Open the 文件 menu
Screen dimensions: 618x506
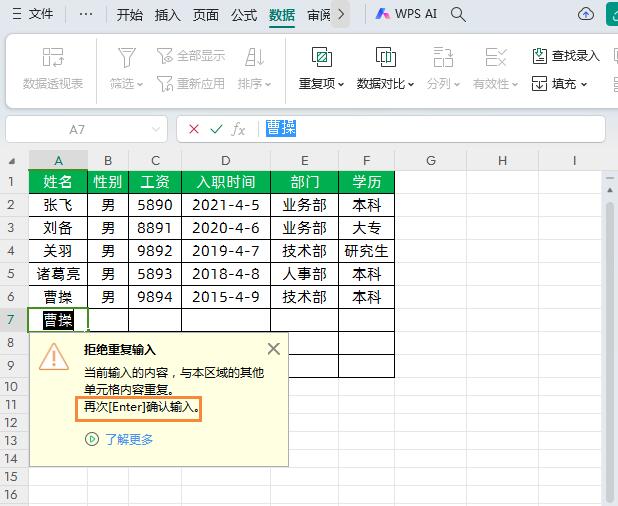coord(33,14)
